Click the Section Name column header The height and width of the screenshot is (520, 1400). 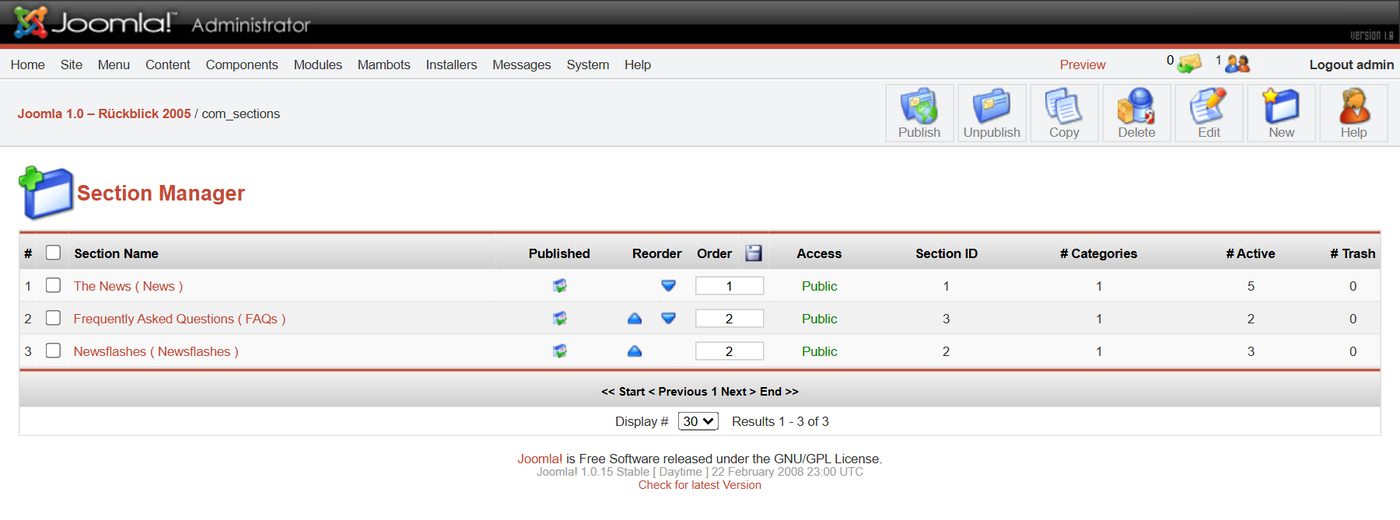pos(116,253)
